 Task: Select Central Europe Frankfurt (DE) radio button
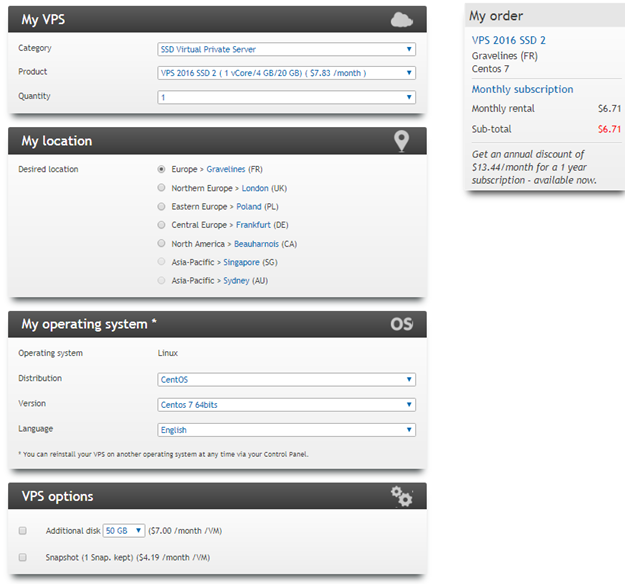click(x=161, y=224)
